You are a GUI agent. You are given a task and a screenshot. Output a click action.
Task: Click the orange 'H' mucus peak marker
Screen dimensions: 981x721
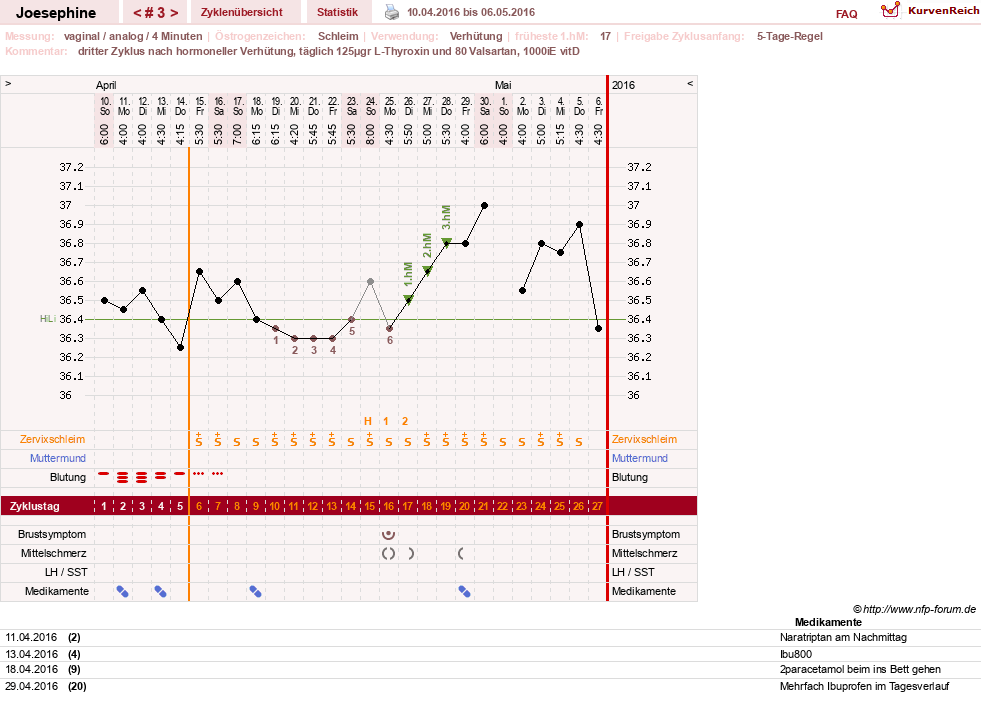[x=368, y=421]
